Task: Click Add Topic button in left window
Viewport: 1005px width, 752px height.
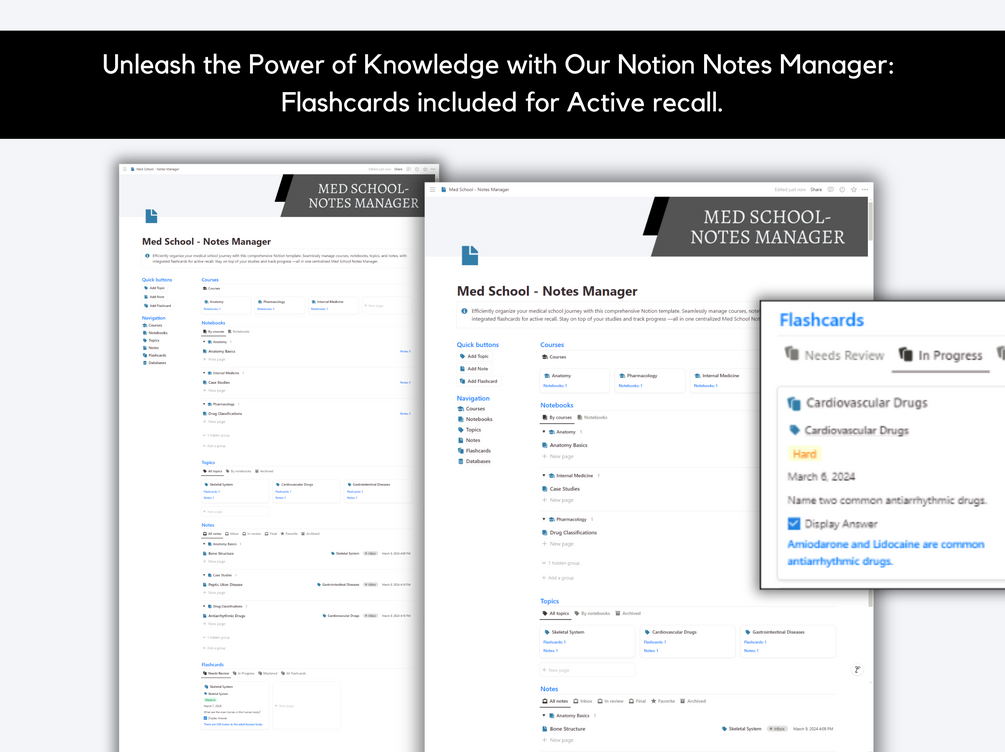Action: (154, 288)
